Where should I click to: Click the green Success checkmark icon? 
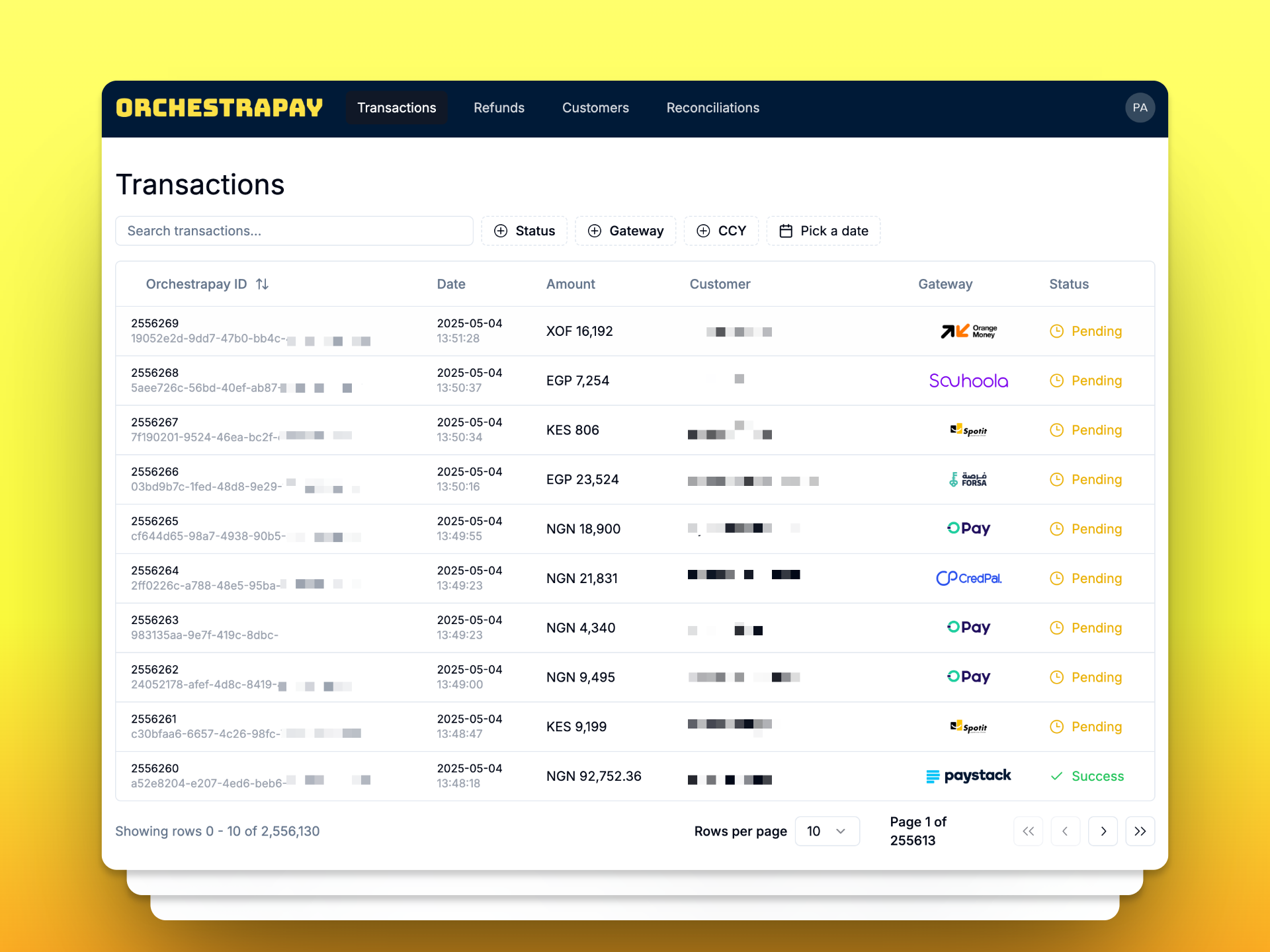[x=1057, y=776]
